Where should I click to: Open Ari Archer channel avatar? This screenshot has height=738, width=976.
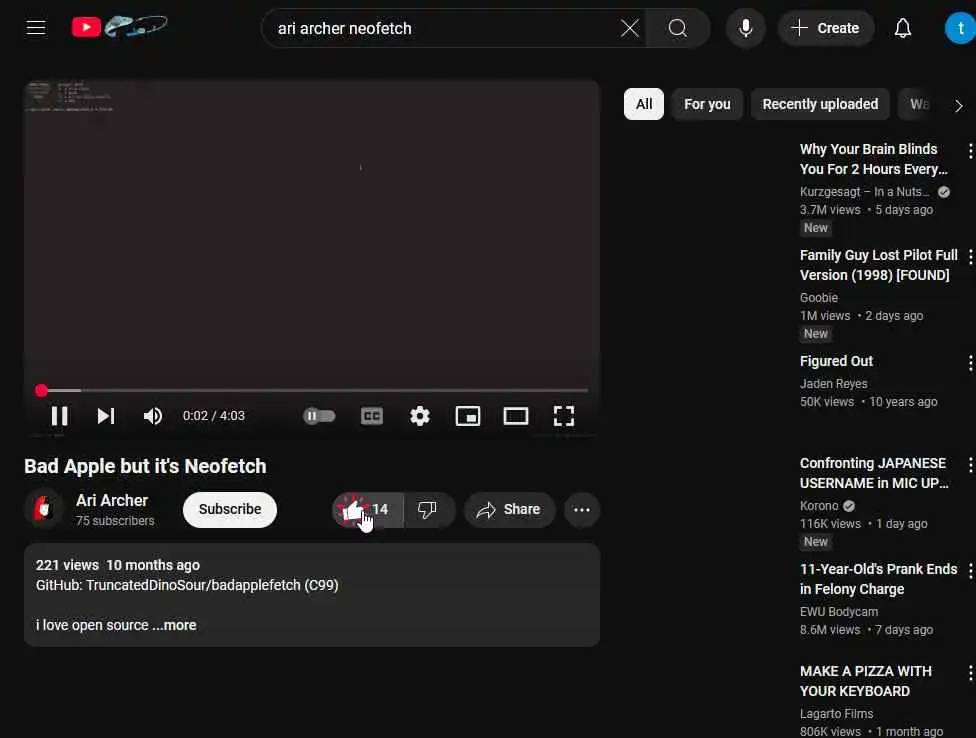point(44,509)
